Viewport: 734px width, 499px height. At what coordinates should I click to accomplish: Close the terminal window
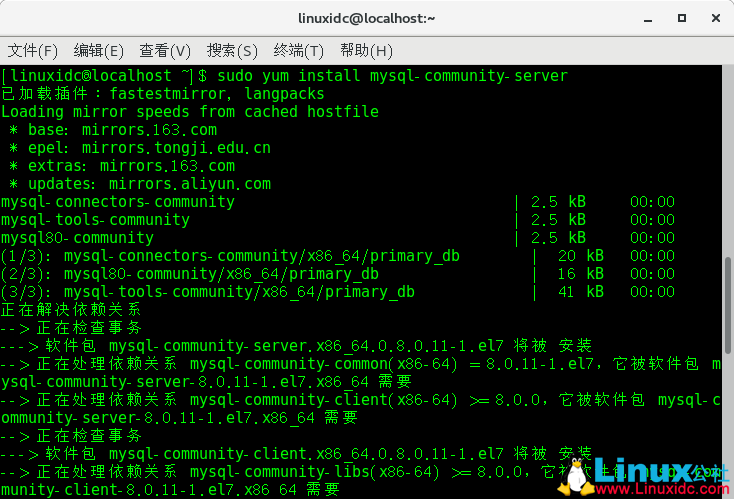pyautogui.click(x=716, y=18)
